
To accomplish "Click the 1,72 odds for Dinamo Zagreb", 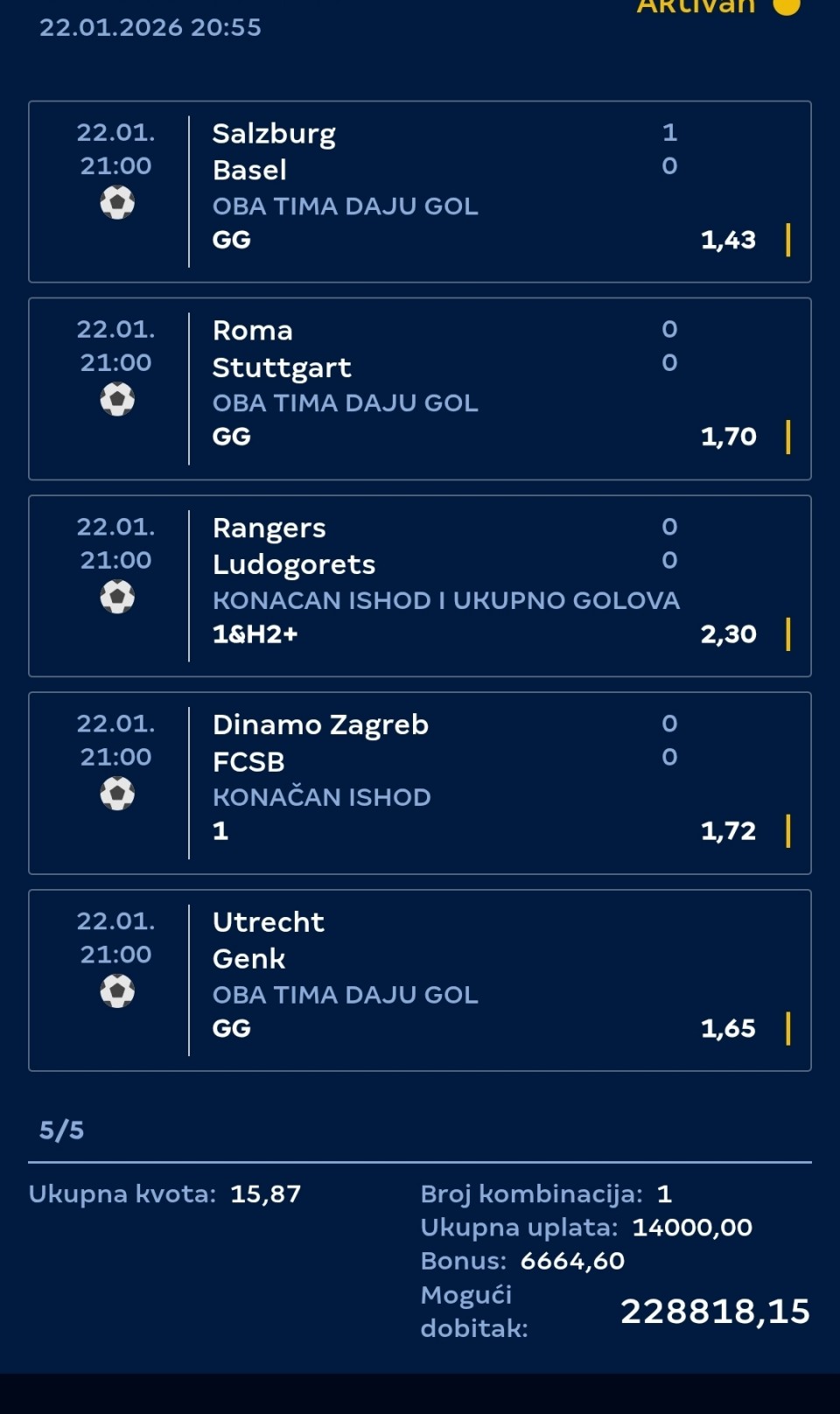I will (x=728, y=831).
